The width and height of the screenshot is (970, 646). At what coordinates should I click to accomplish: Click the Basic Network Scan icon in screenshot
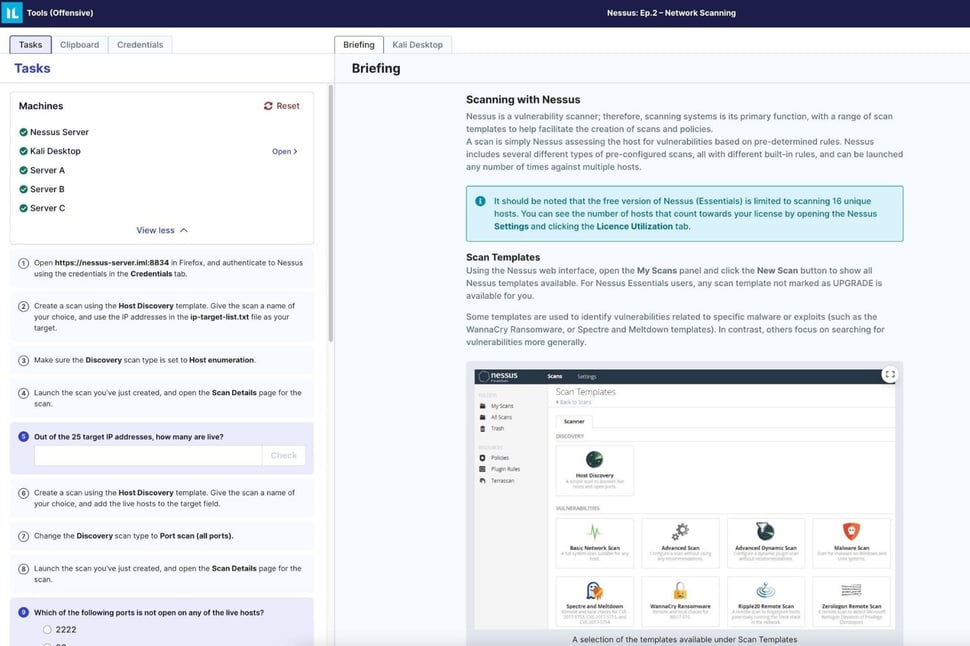click(x=594, y=532)
